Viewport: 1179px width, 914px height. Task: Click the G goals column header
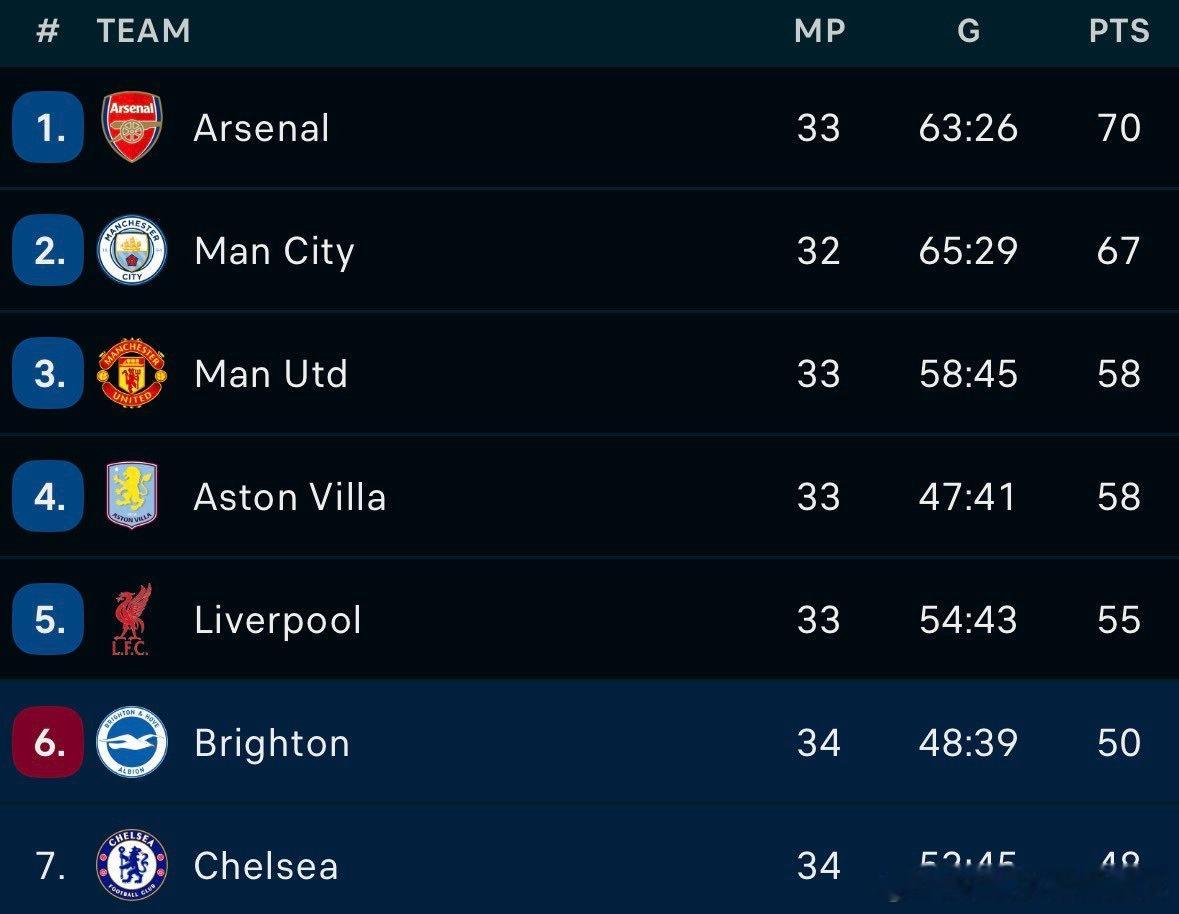(x=968, y=31)
